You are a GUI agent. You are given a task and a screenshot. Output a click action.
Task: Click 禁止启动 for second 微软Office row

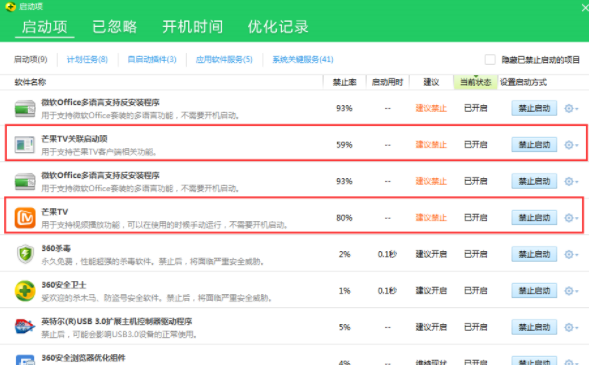[x=534, y=181]
